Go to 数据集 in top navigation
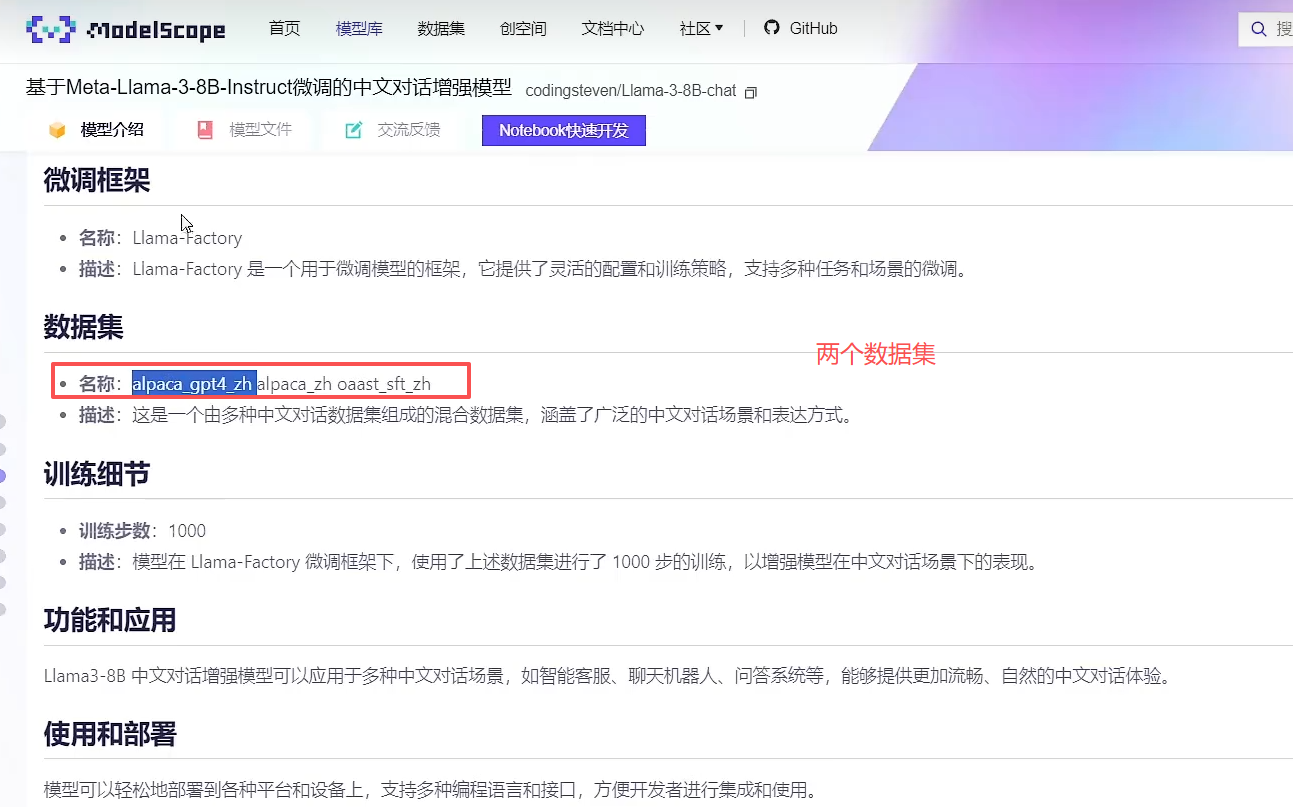 click(441, 28)
